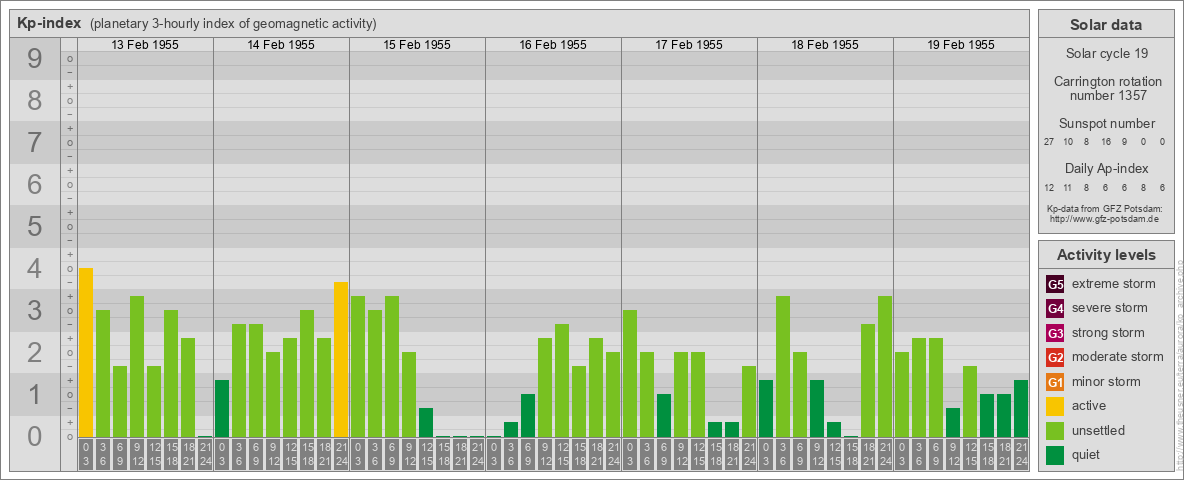Click the dark green 6-9h bar on 16 Feb
Viewport: 1184px width, 480px height.
click(x=528, y=415)
